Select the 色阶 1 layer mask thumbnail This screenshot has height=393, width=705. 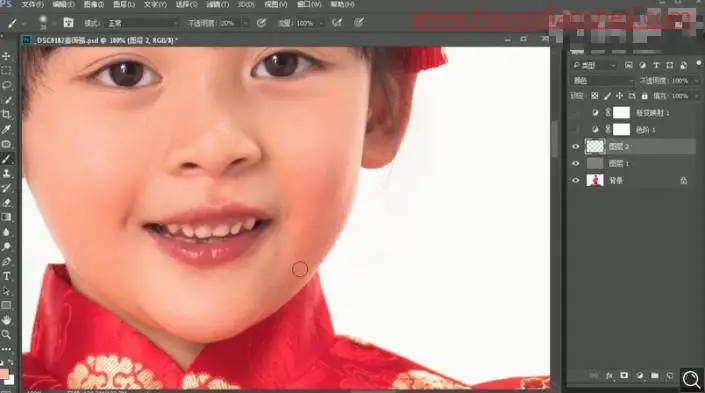pos(621,130)
